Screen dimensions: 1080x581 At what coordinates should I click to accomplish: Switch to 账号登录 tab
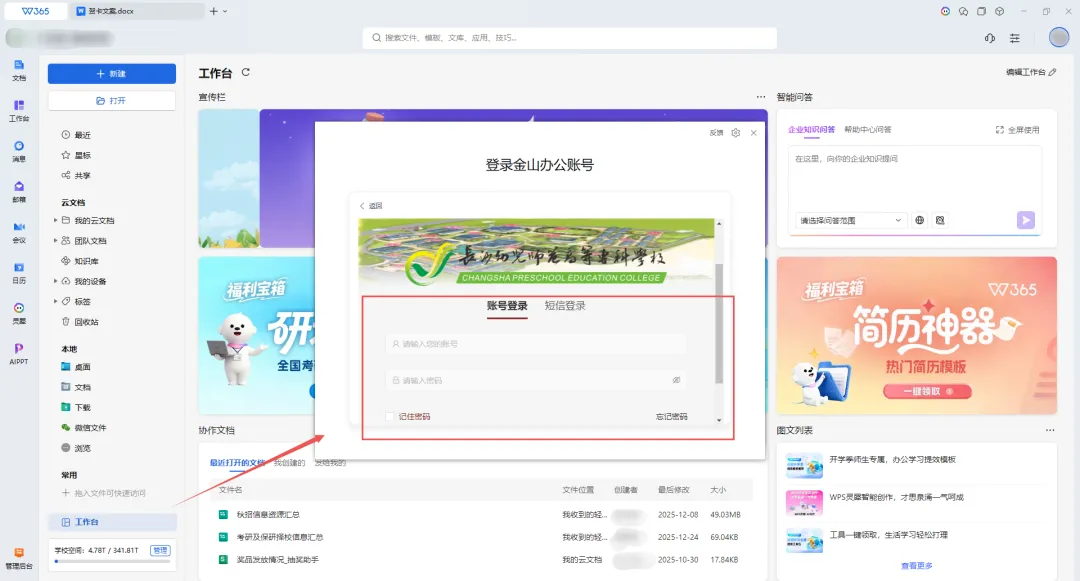tap(507, 306)
